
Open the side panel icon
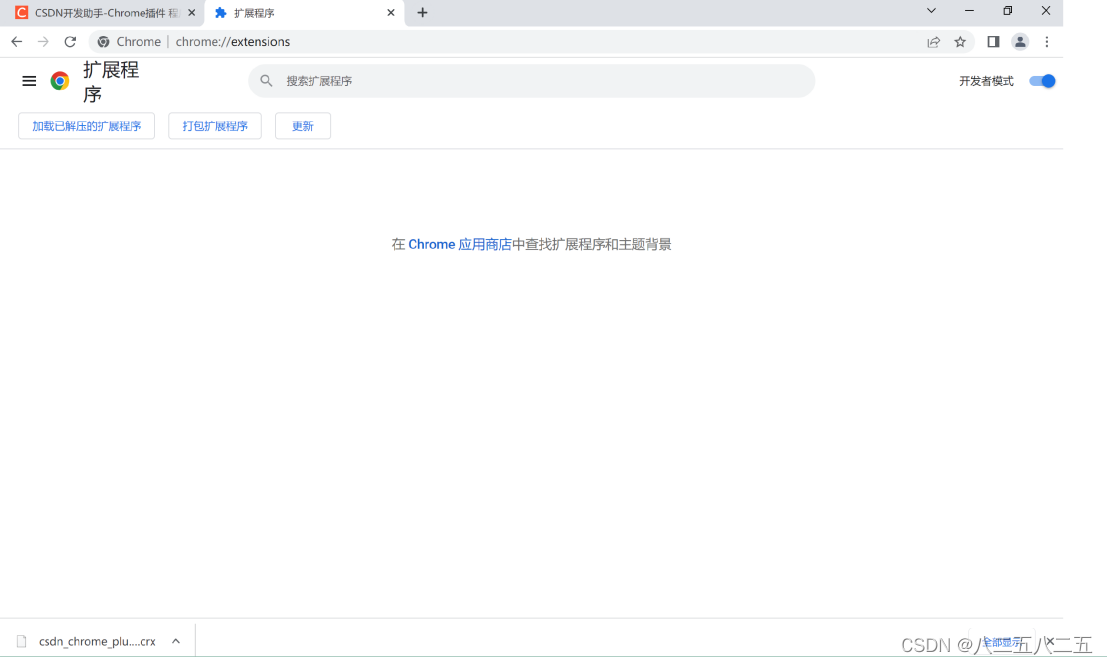(x=992, y=42)
